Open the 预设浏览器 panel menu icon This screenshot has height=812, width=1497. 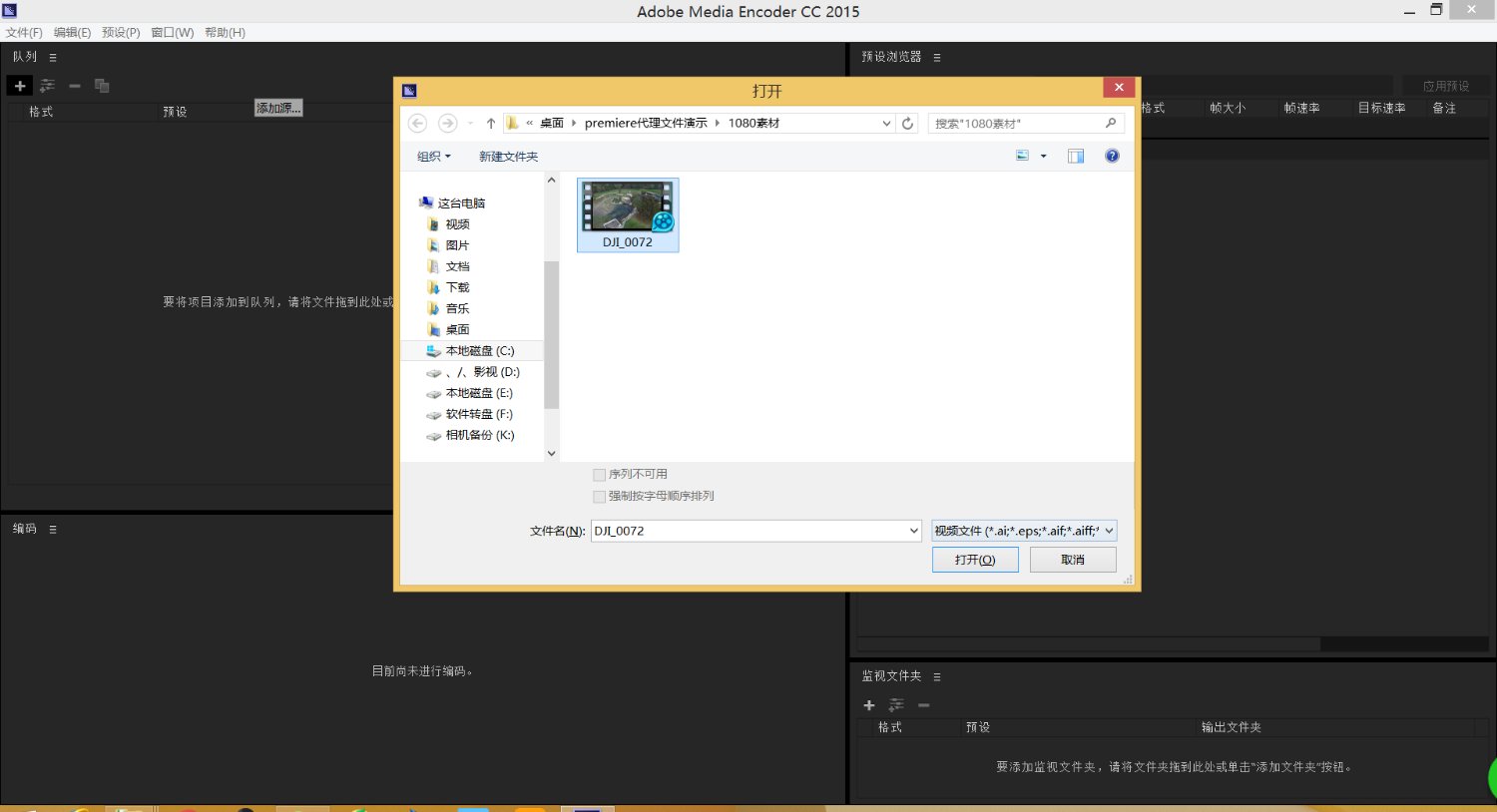coord(937,58)
